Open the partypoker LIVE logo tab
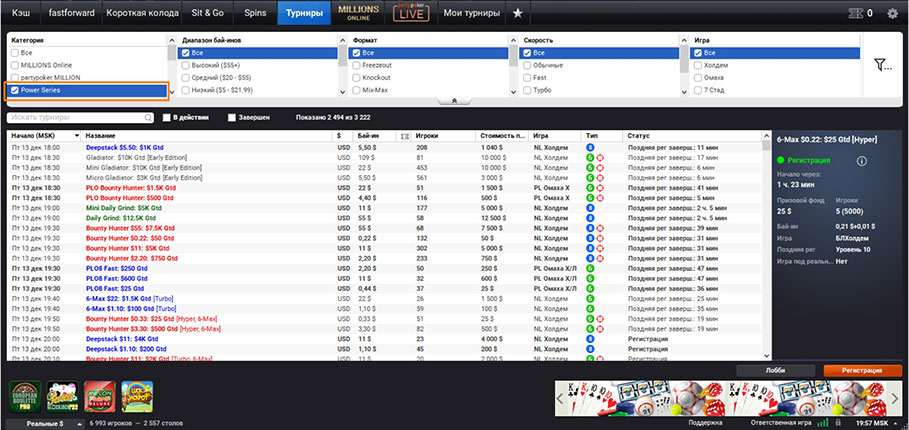909x430 pixels. [410, 13]
